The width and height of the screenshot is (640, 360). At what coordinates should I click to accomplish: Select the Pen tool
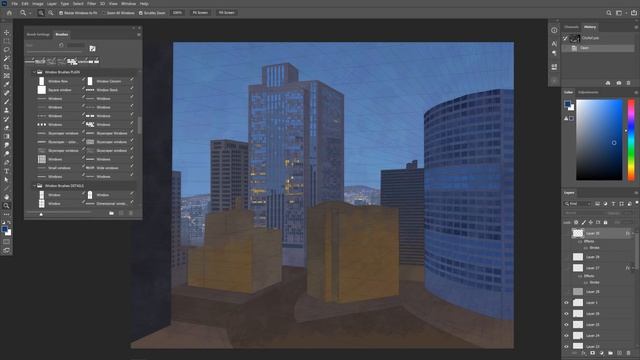click(x=7, y=162)
